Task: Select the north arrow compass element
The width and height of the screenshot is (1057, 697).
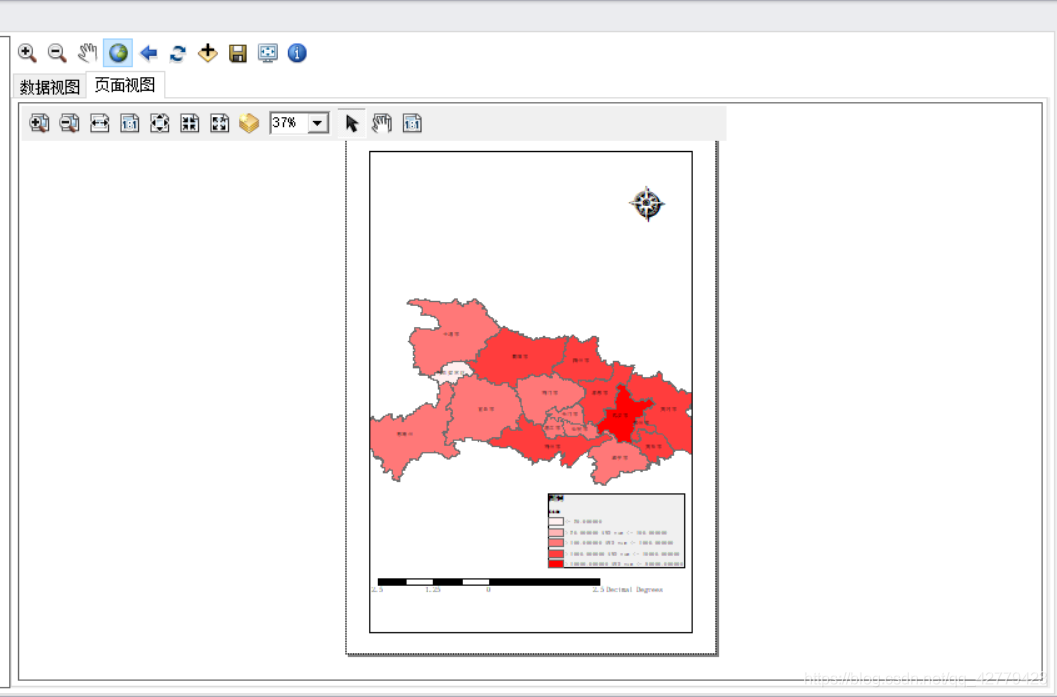Action: 647,204
